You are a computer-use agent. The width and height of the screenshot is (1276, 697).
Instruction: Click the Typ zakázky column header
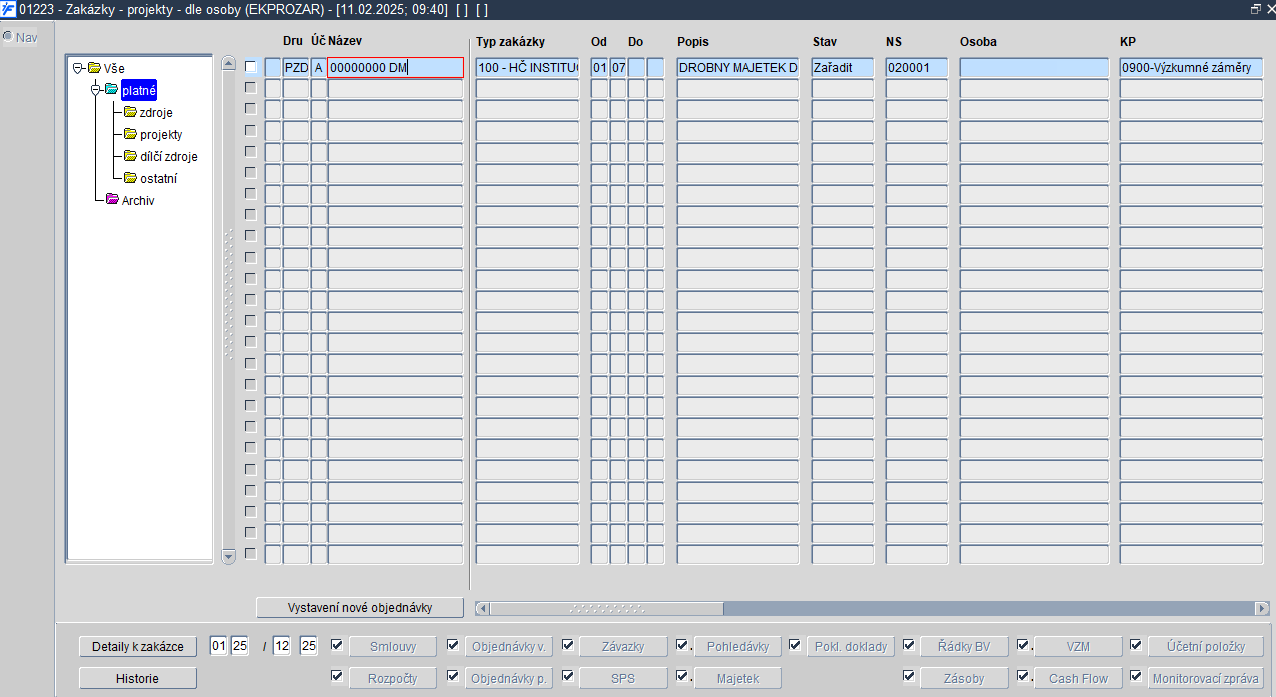click(510, 42)
